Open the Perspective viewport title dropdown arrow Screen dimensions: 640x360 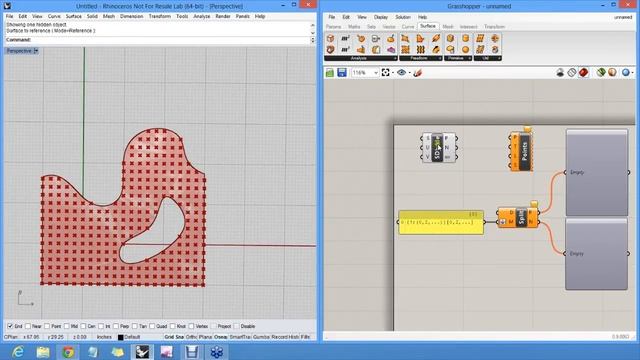pos(36,51)
